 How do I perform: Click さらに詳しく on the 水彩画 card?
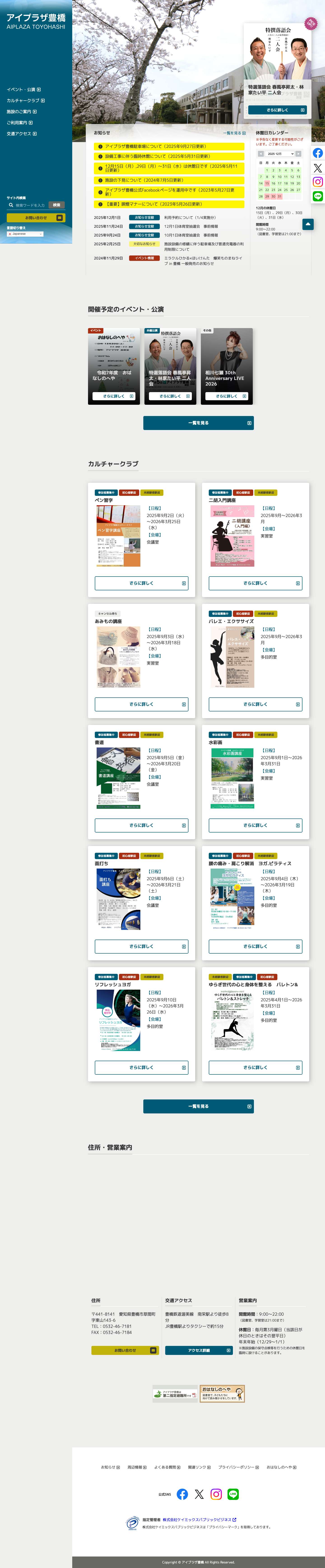[255, 825]
